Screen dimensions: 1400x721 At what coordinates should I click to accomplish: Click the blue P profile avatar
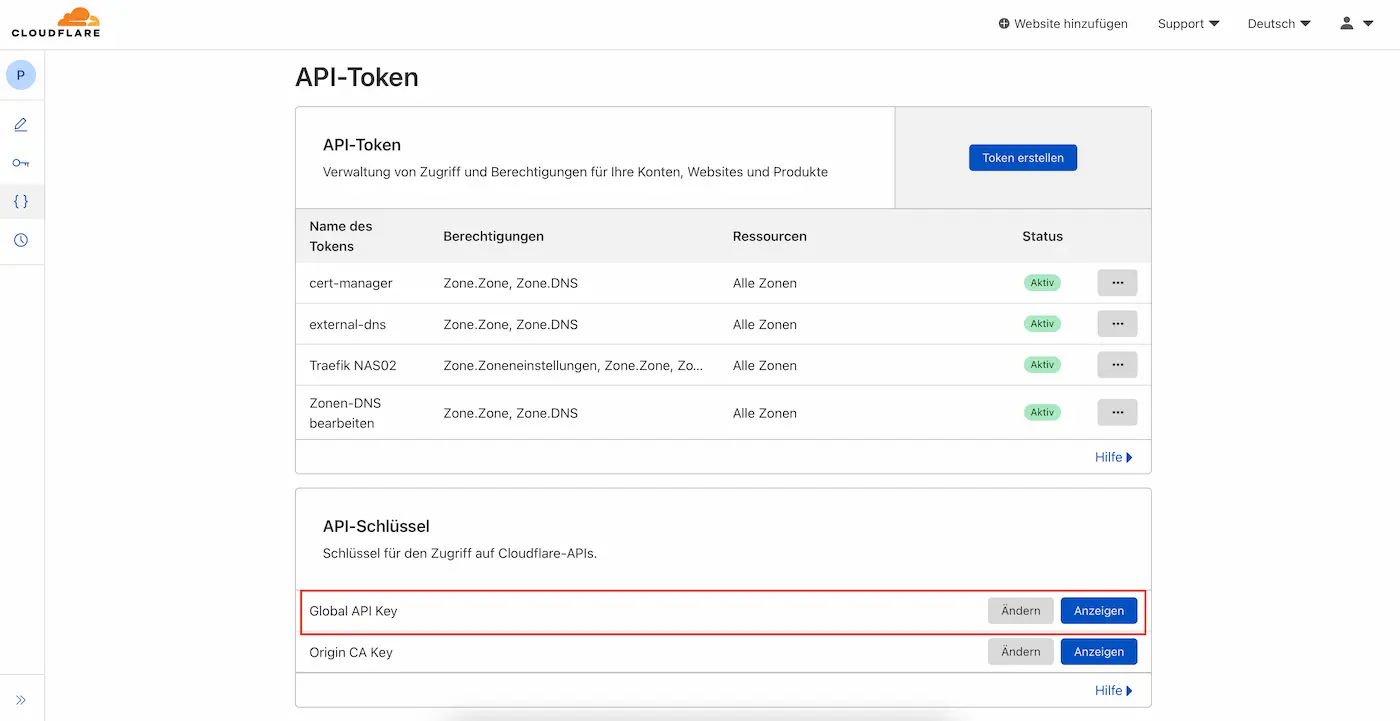(x=21, y=74)
